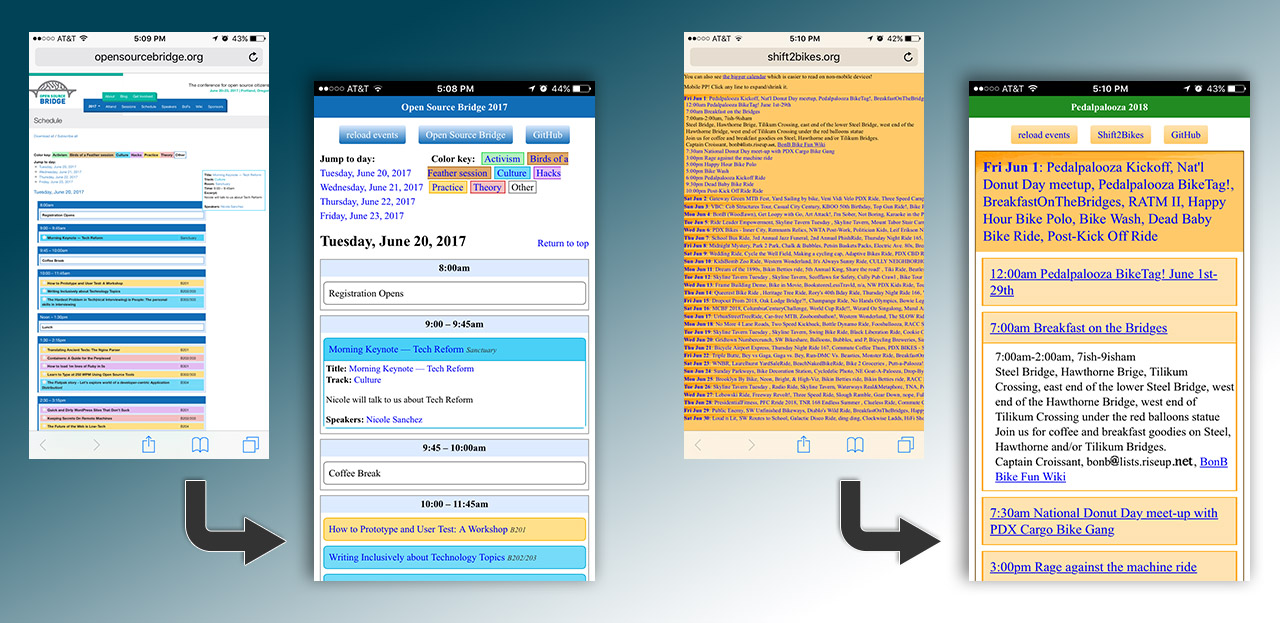The height and width of the screenshot is (623, 1280).
Task: Click reload events in Open Source Bridge 2017
Action: point(370,136)
